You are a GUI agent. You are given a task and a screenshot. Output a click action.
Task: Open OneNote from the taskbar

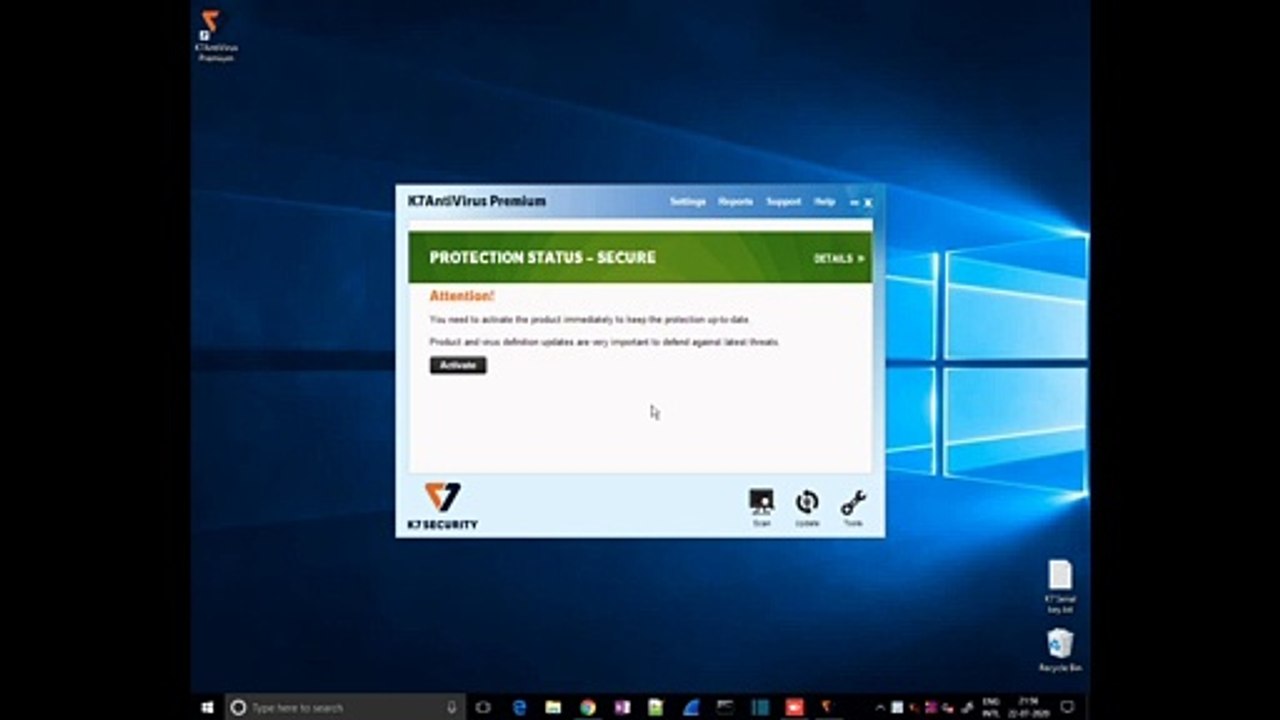[x=622, y=707]
